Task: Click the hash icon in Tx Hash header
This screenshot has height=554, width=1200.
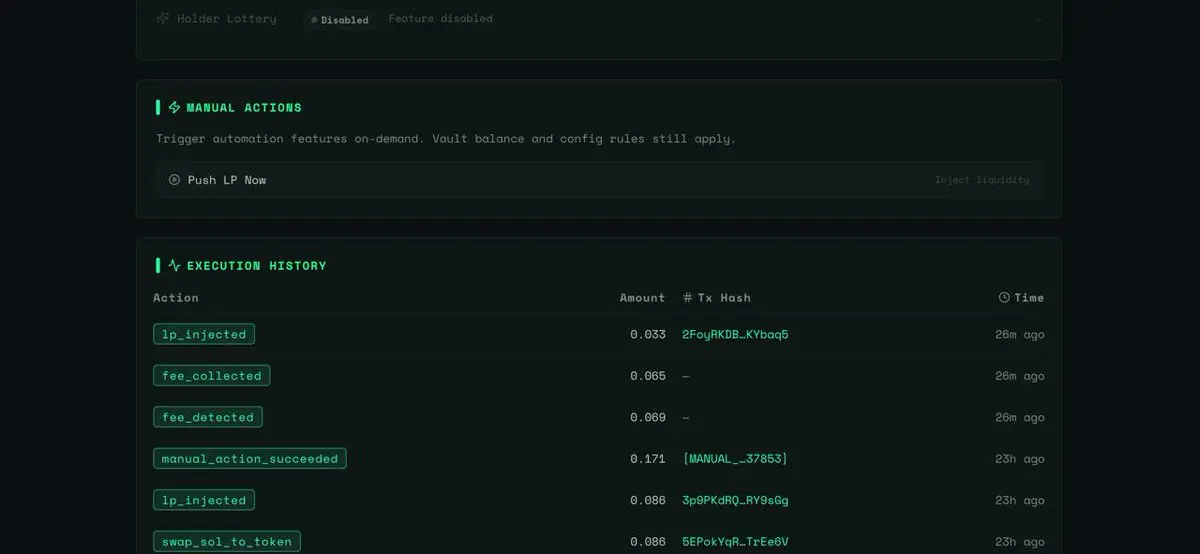Action: (x=687, y=298)
